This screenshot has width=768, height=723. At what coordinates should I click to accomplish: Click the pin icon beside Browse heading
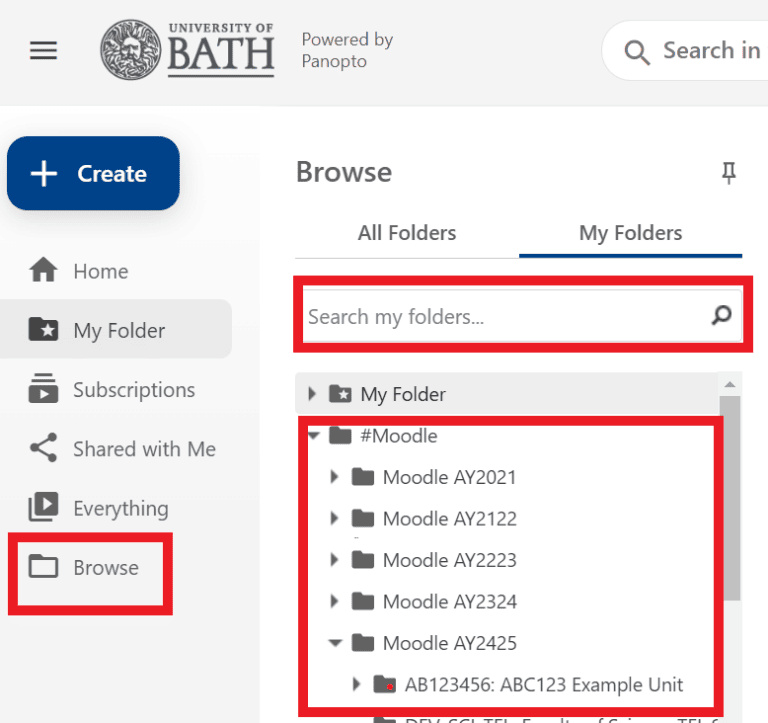[x=729, y=174]
